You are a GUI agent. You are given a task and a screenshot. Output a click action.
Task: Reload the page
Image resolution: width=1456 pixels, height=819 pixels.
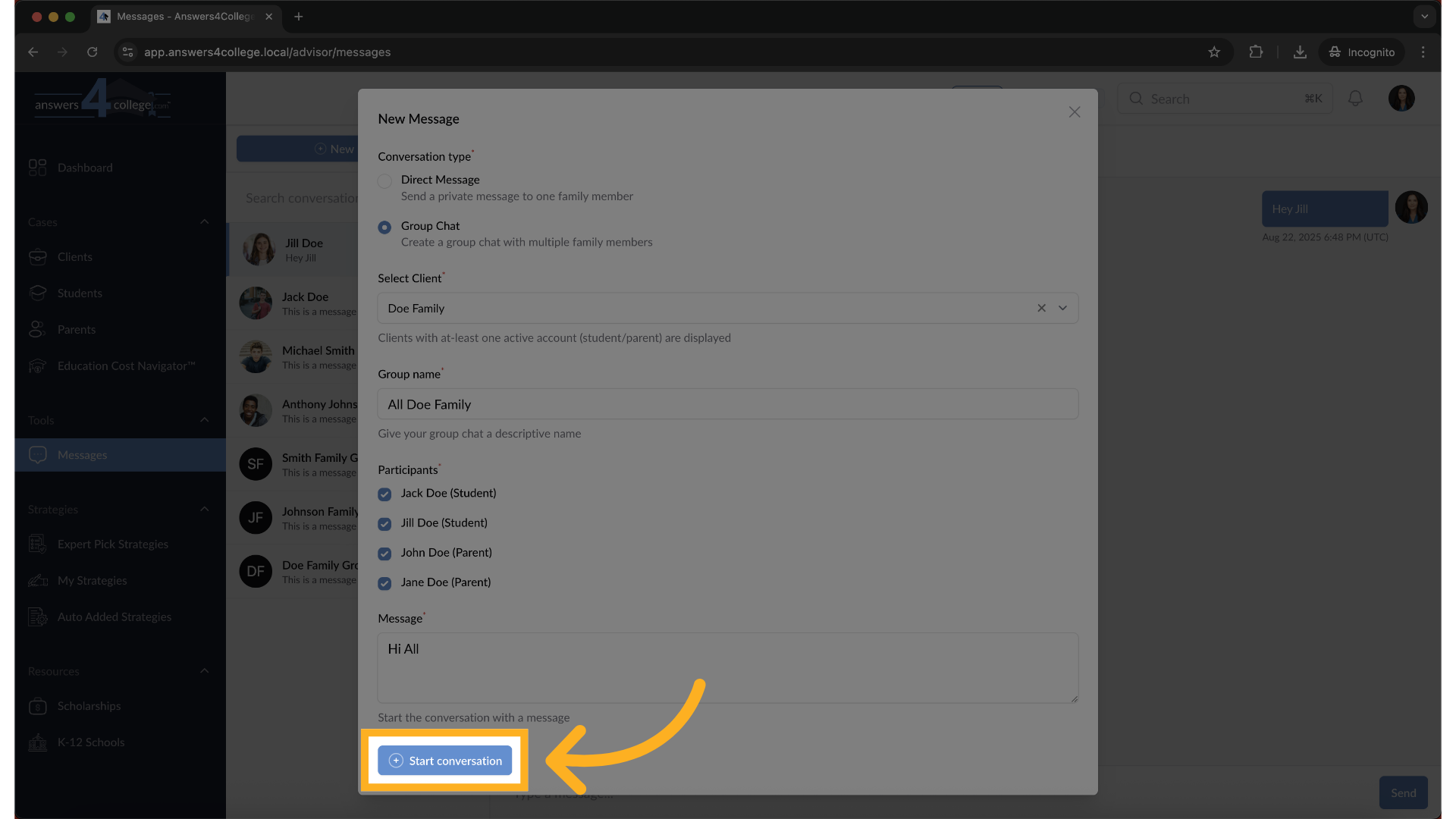[92, 52]
